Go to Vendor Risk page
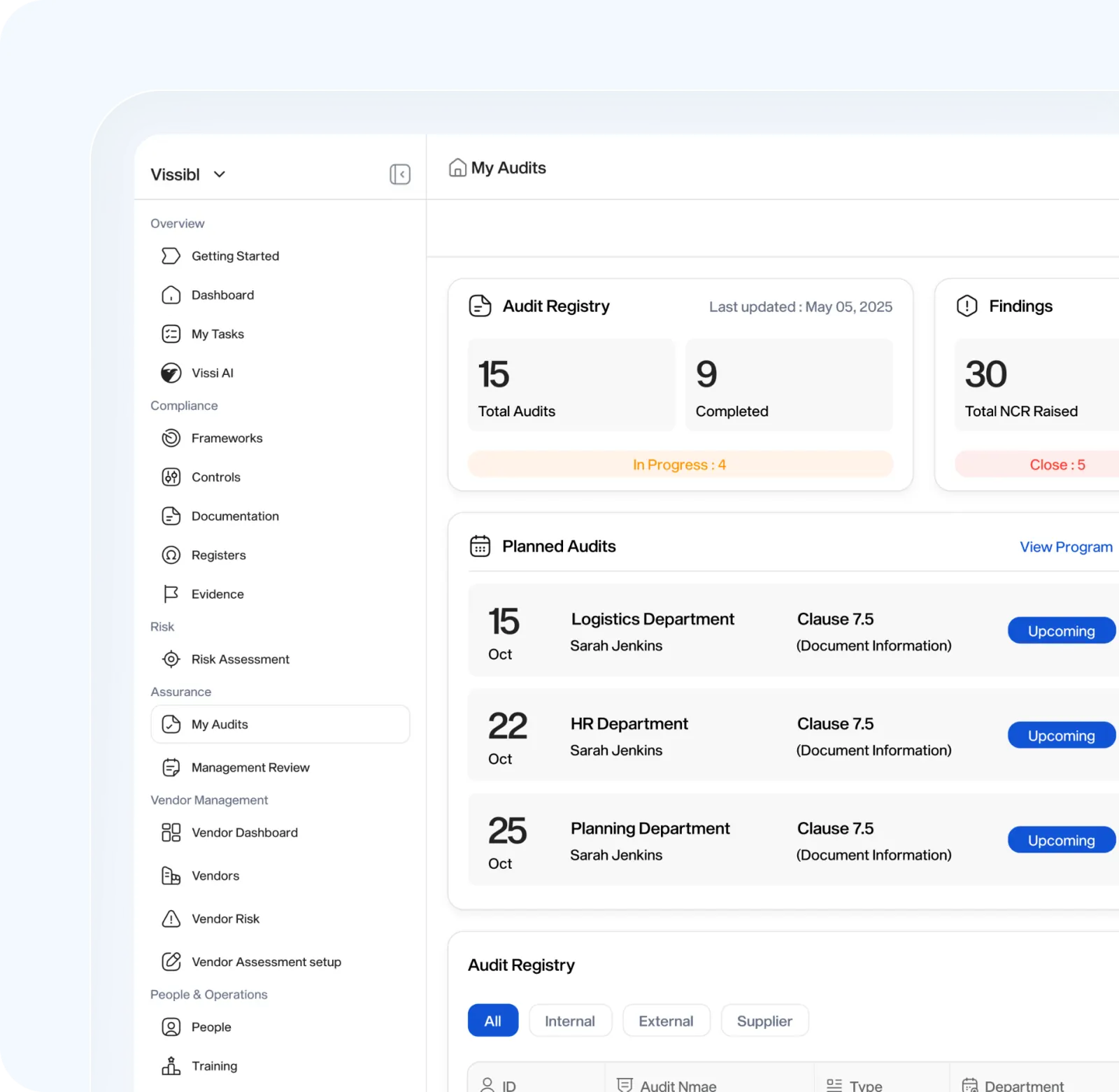 pyautogui.click(x=225, y=919)
